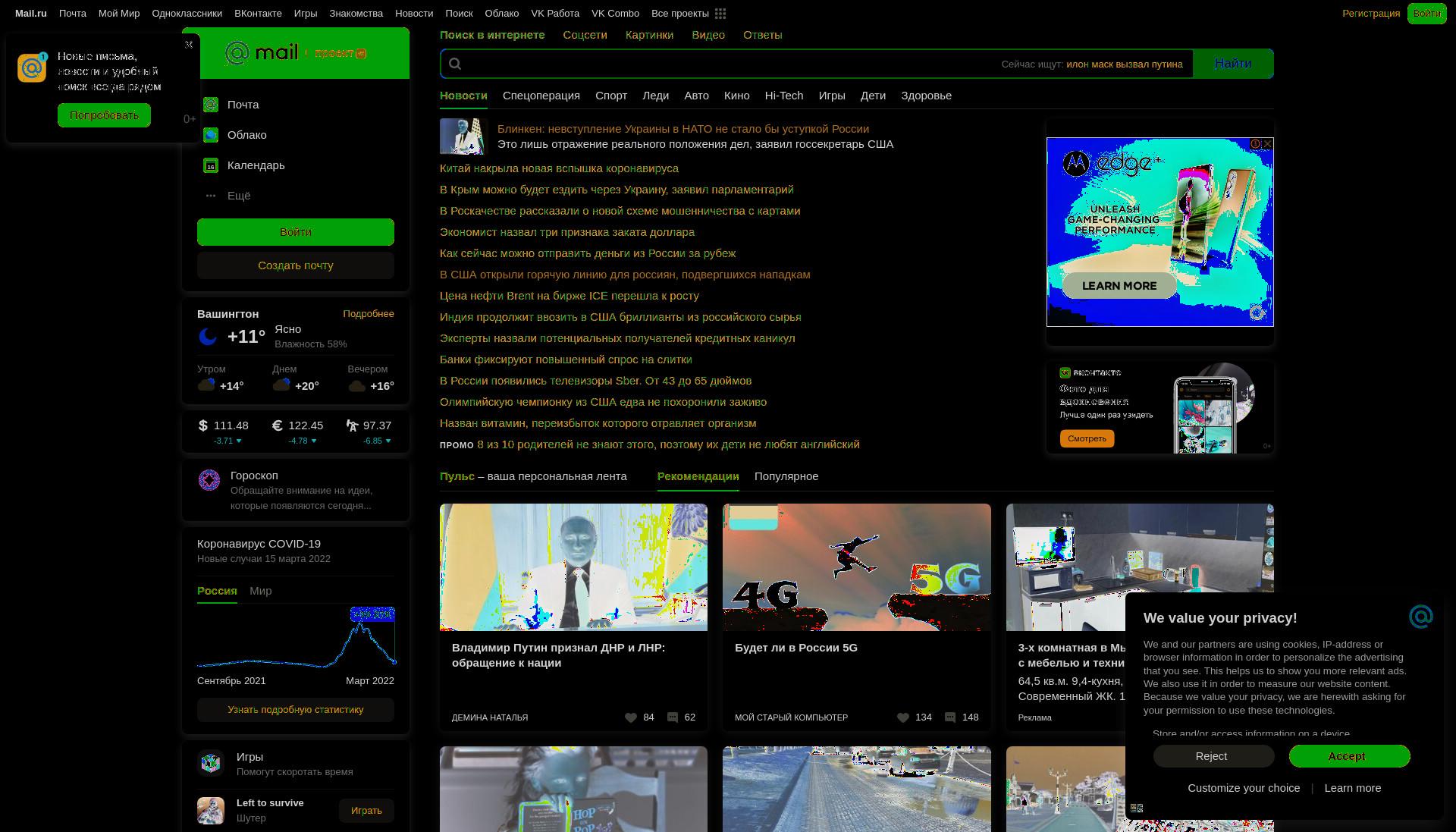Click the green Войти sidebar button

pyautogui.click(x=296, y=232)
